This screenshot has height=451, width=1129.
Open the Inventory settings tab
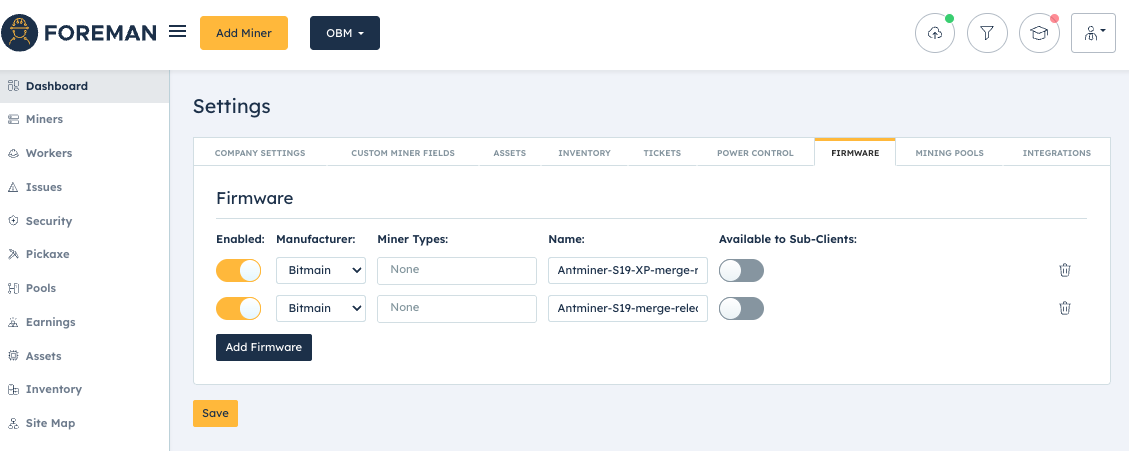point(584,153)
